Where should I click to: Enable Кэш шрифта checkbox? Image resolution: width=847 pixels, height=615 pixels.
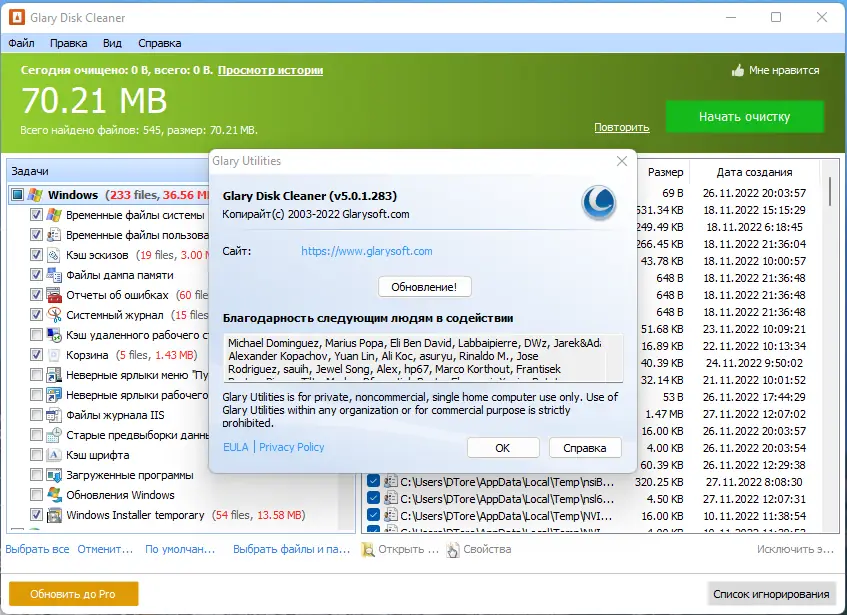[x=36, y=455]
